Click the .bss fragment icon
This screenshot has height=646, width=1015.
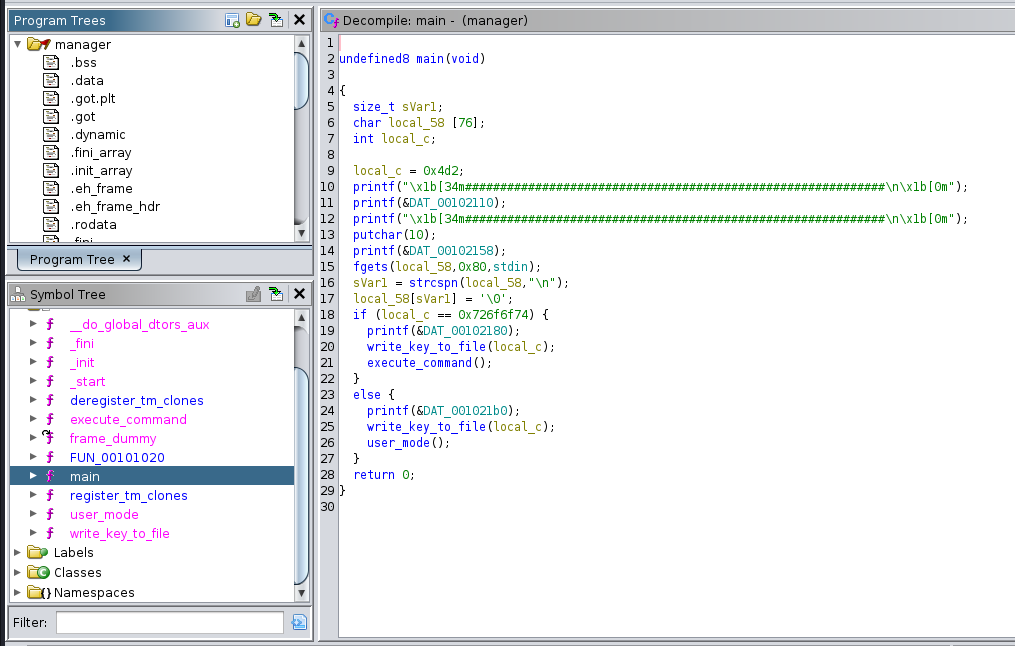pos(51,63)
